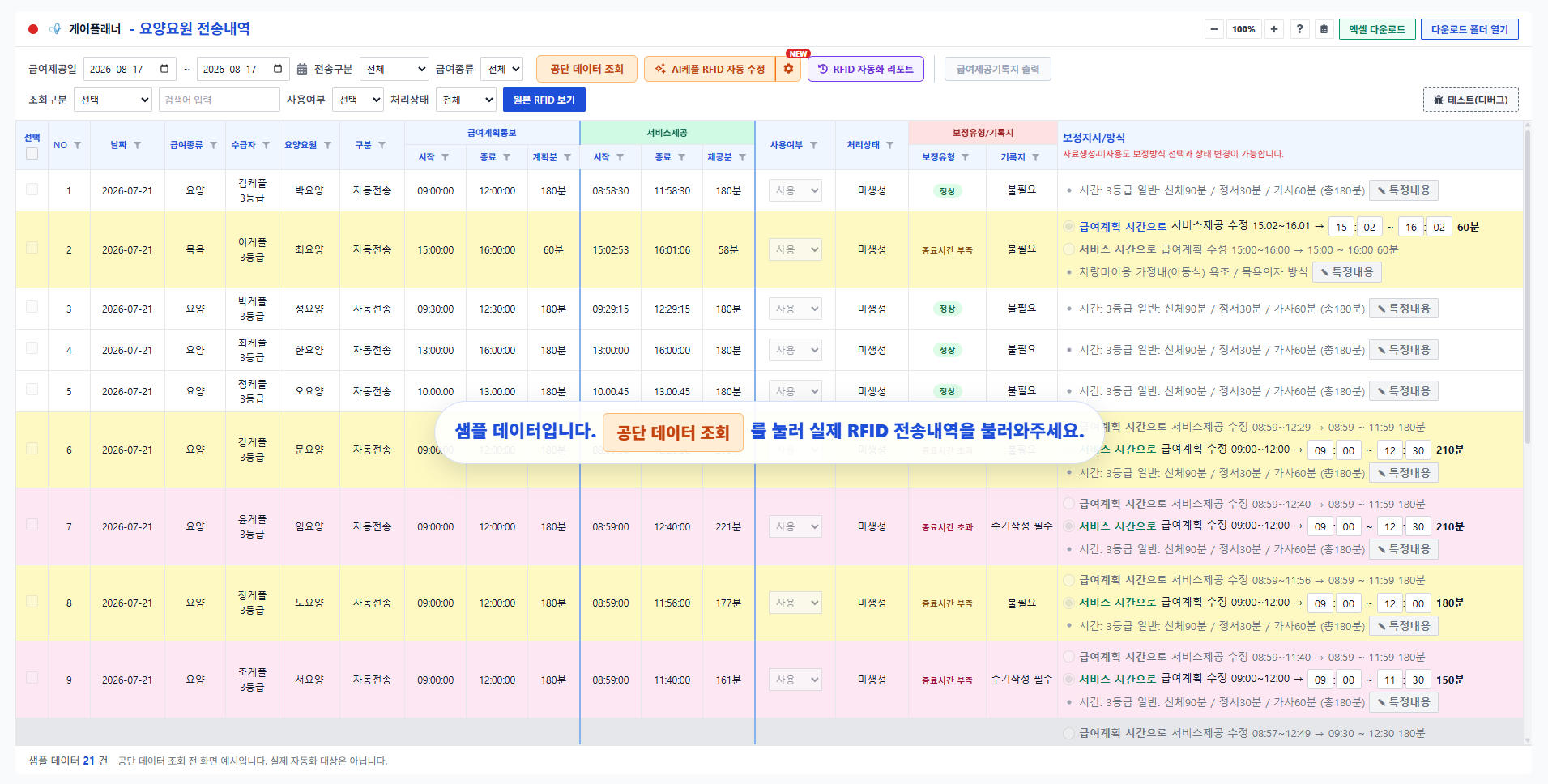Open filter for 기록지 column

coord(1036,157)
